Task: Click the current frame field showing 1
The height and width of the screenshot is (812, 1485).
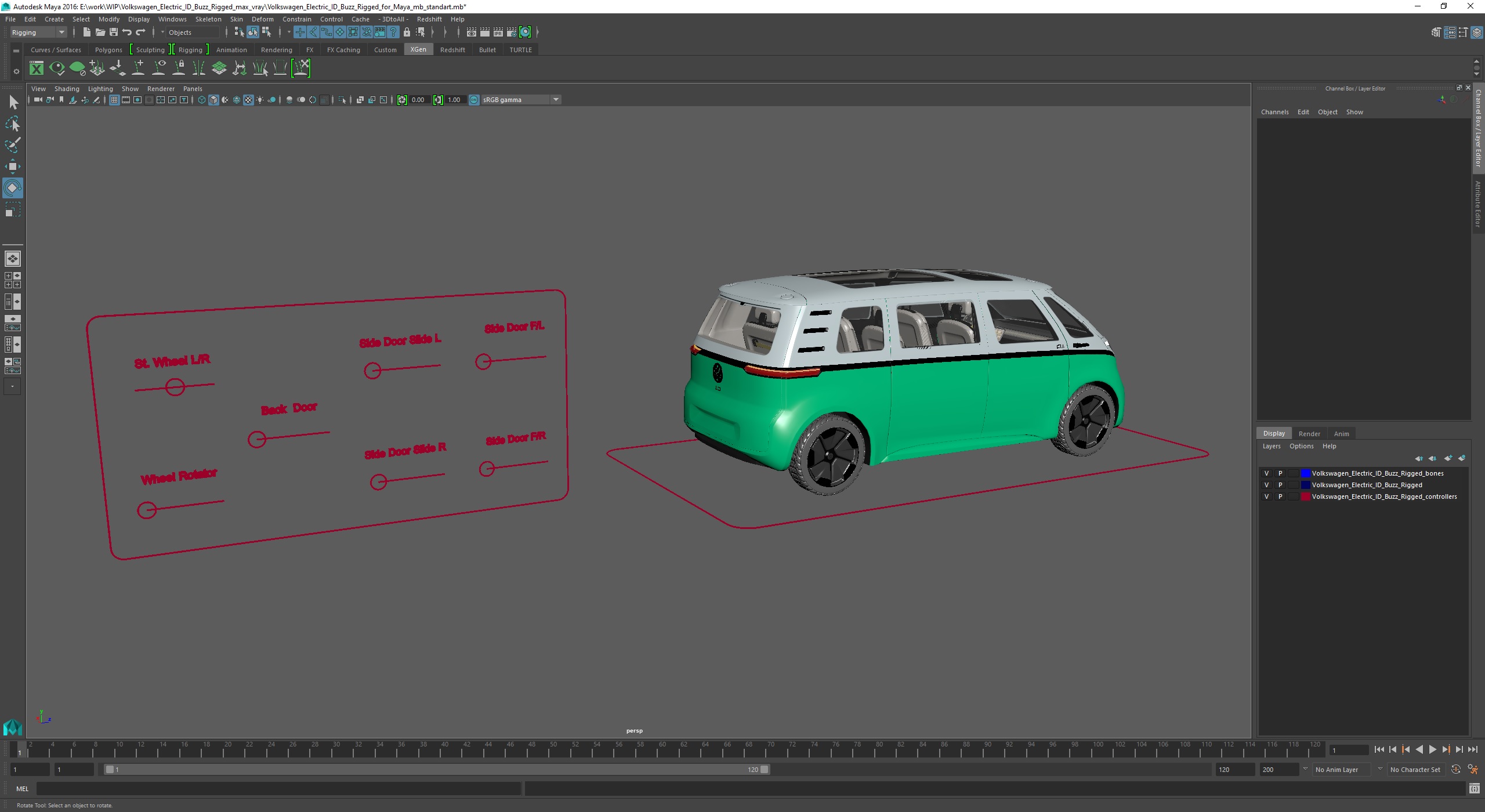Action: pos(1349,750)
